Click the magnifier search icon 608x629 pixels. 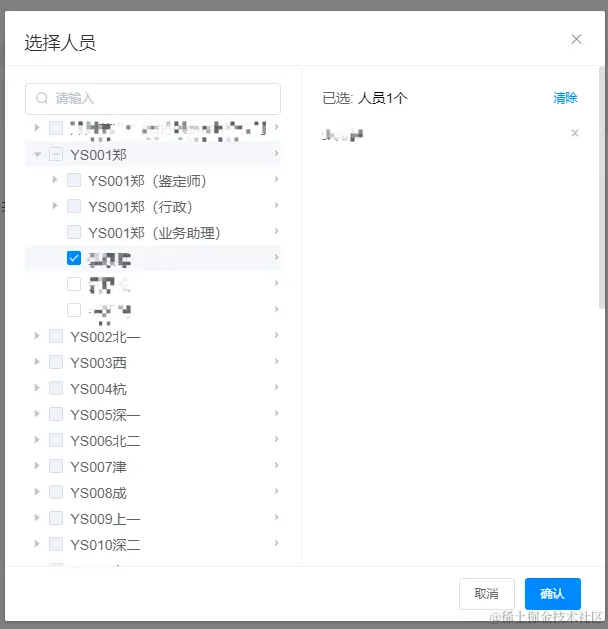click(x=42, y=98)
